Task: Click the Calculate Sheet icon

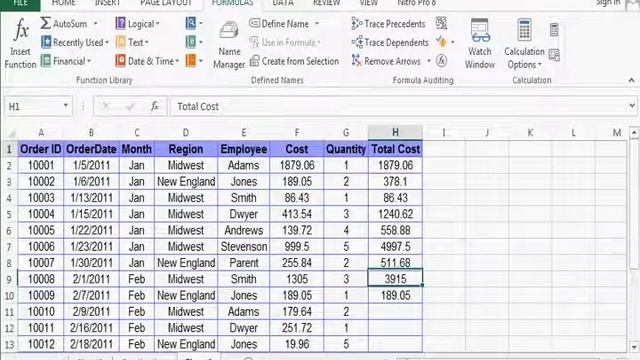Action: point(554,54)
